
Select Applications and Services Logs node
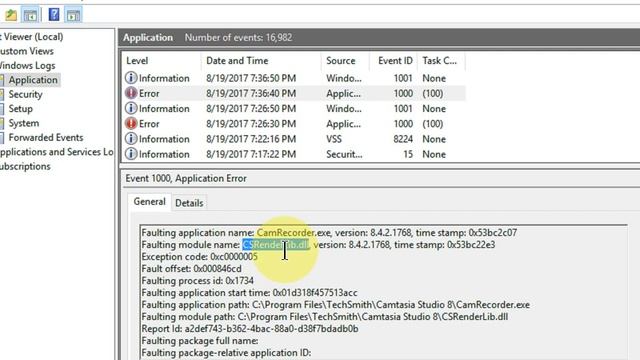pyautogui.click(x=56, y=152)
